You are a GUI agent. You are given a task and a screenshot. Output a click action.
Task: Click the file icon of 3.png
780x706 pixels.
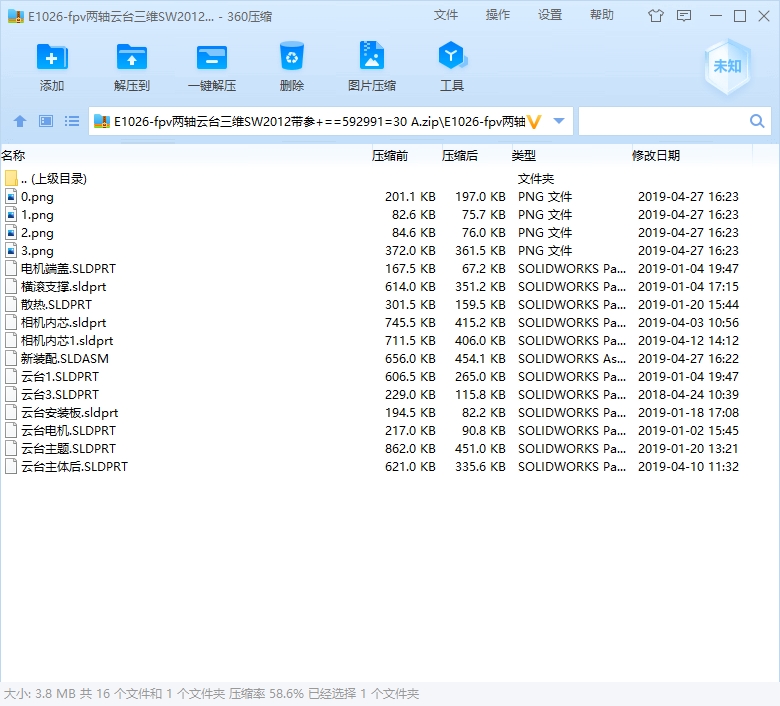pos(11,250)
